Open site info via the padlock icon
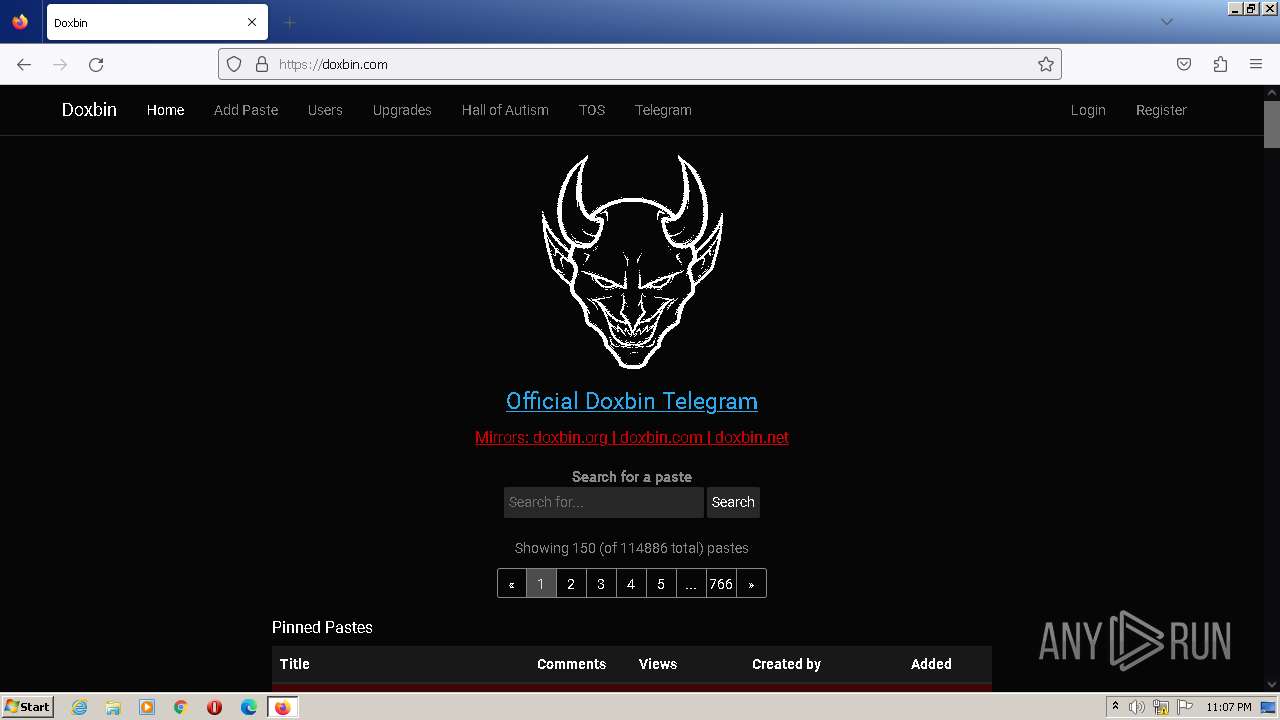This screenshot has height=720, width=1280. [x=262, y=64]
